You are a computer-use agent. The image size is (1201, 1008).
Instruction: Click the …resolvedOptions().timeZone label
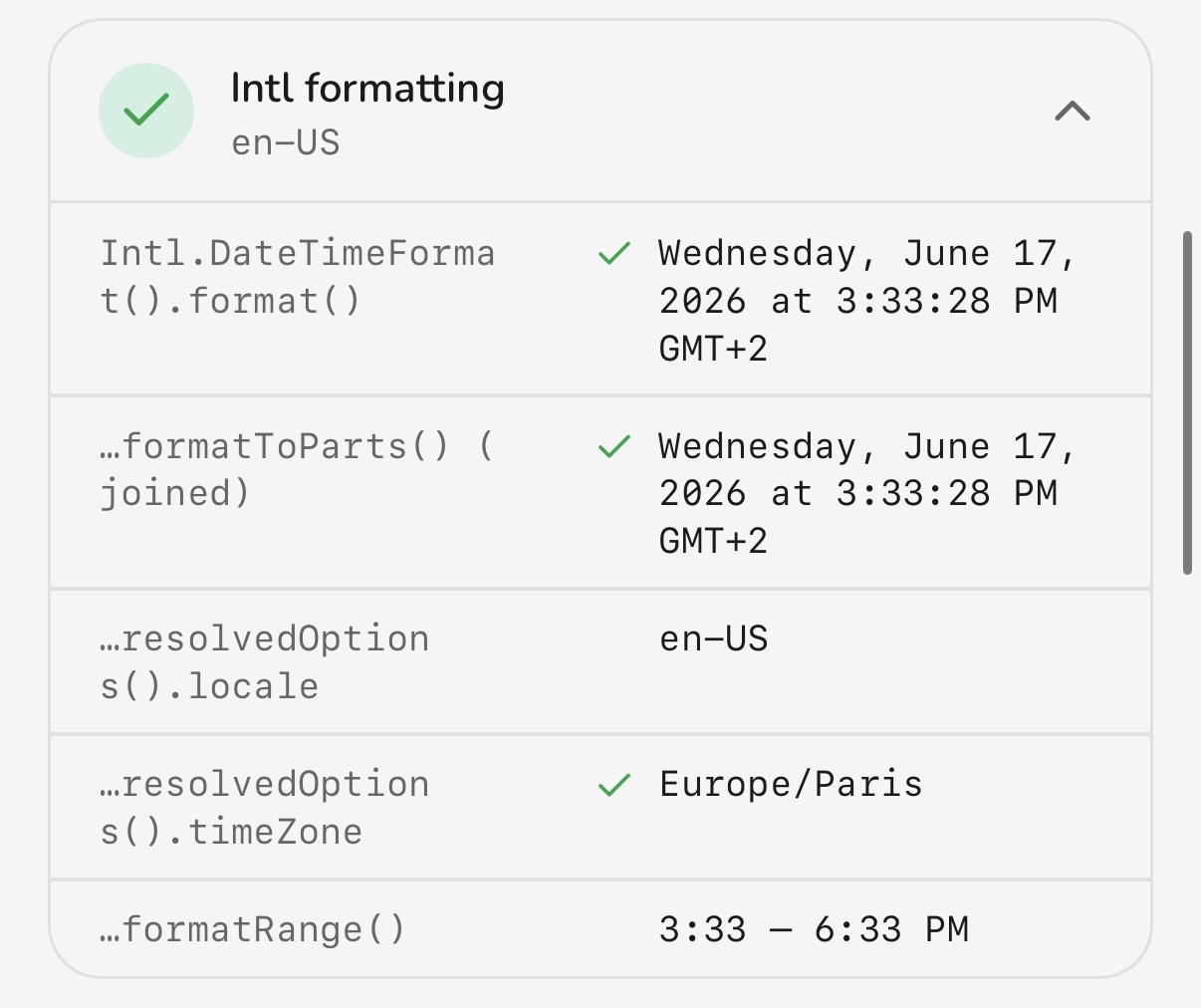click(265, 808)
